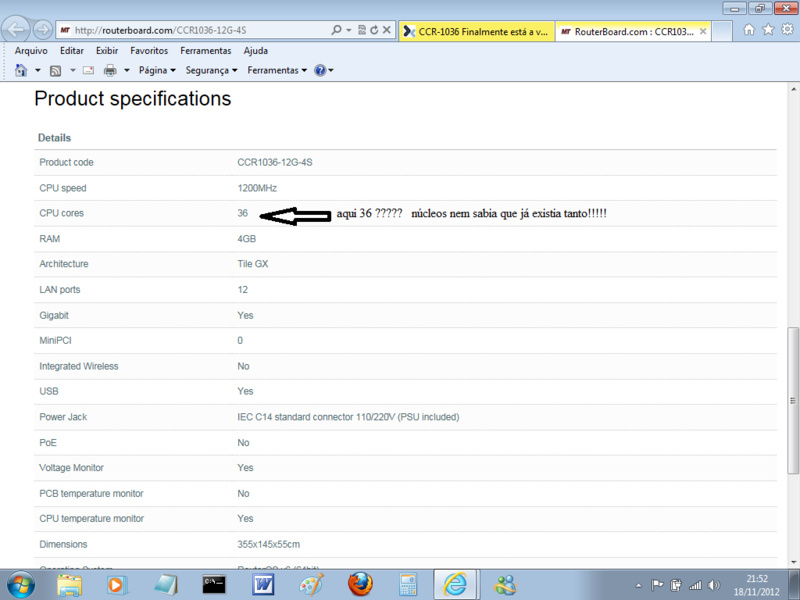Click the scrollbar up arrow
This screenshot has height=600, width=800.
click(793, 89)
